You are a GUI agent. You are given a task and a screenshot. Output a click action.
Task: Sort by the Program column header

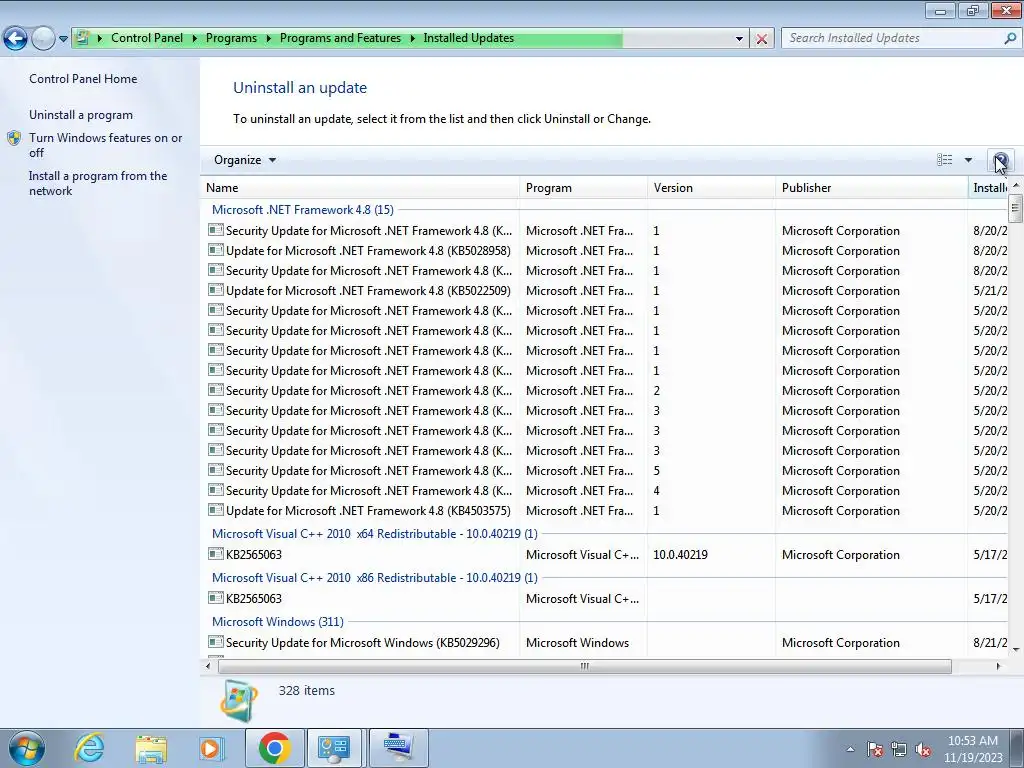coord(583,187)
